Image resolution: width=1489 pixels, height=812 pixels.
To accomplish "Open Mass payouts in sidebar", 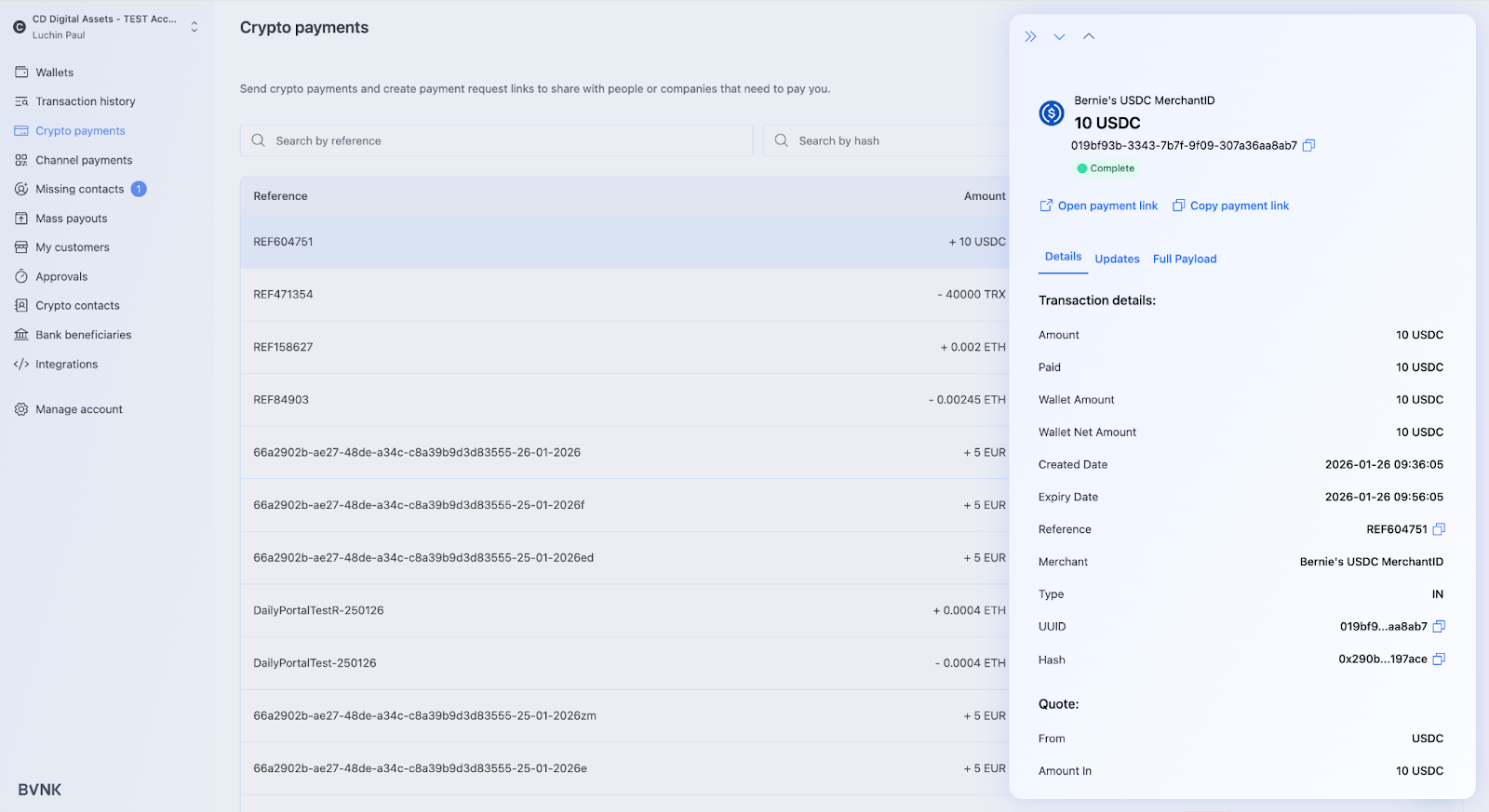I will coord(71,219).
